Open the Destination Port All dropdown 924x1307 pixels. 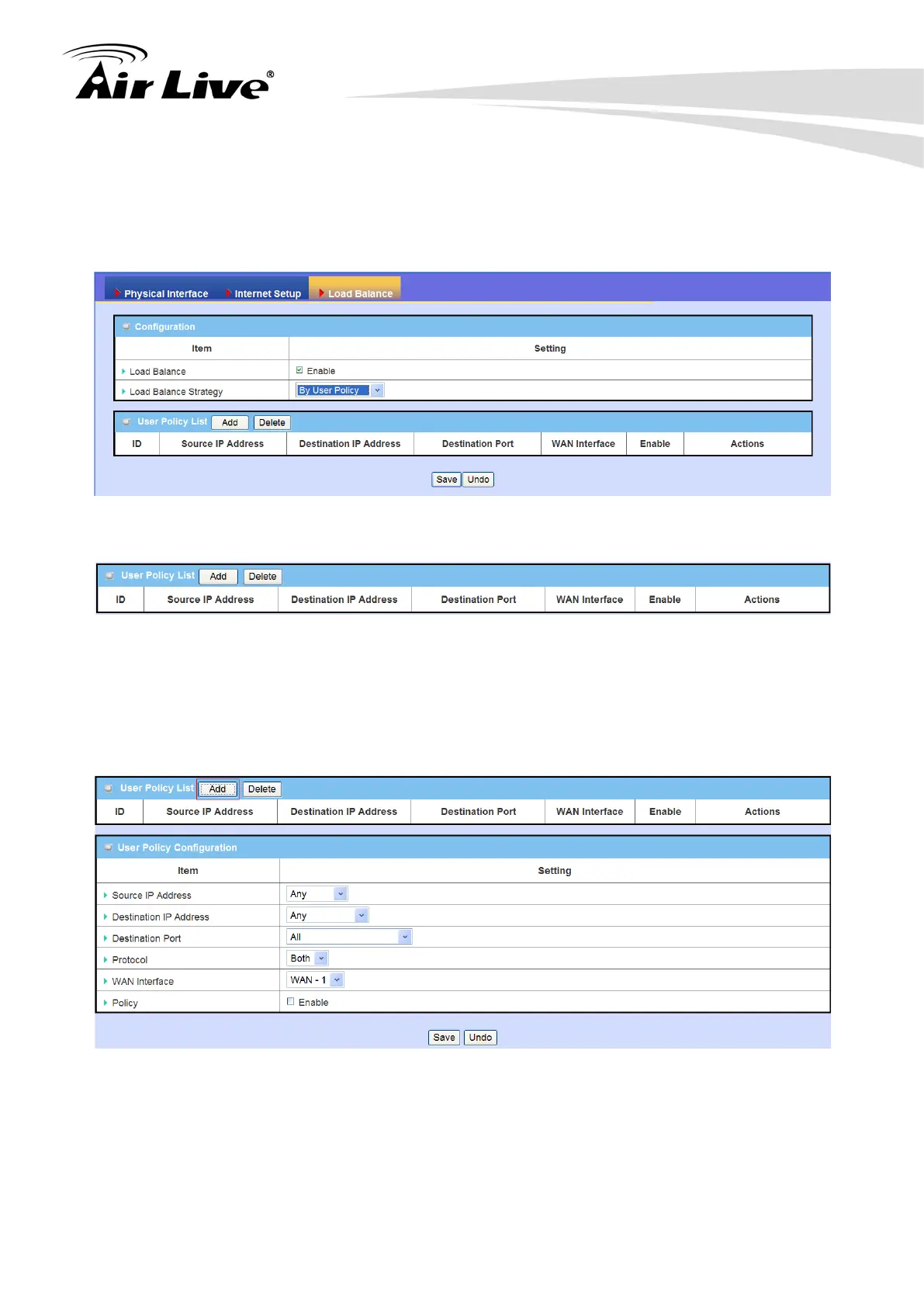click(x=348, y=937)
